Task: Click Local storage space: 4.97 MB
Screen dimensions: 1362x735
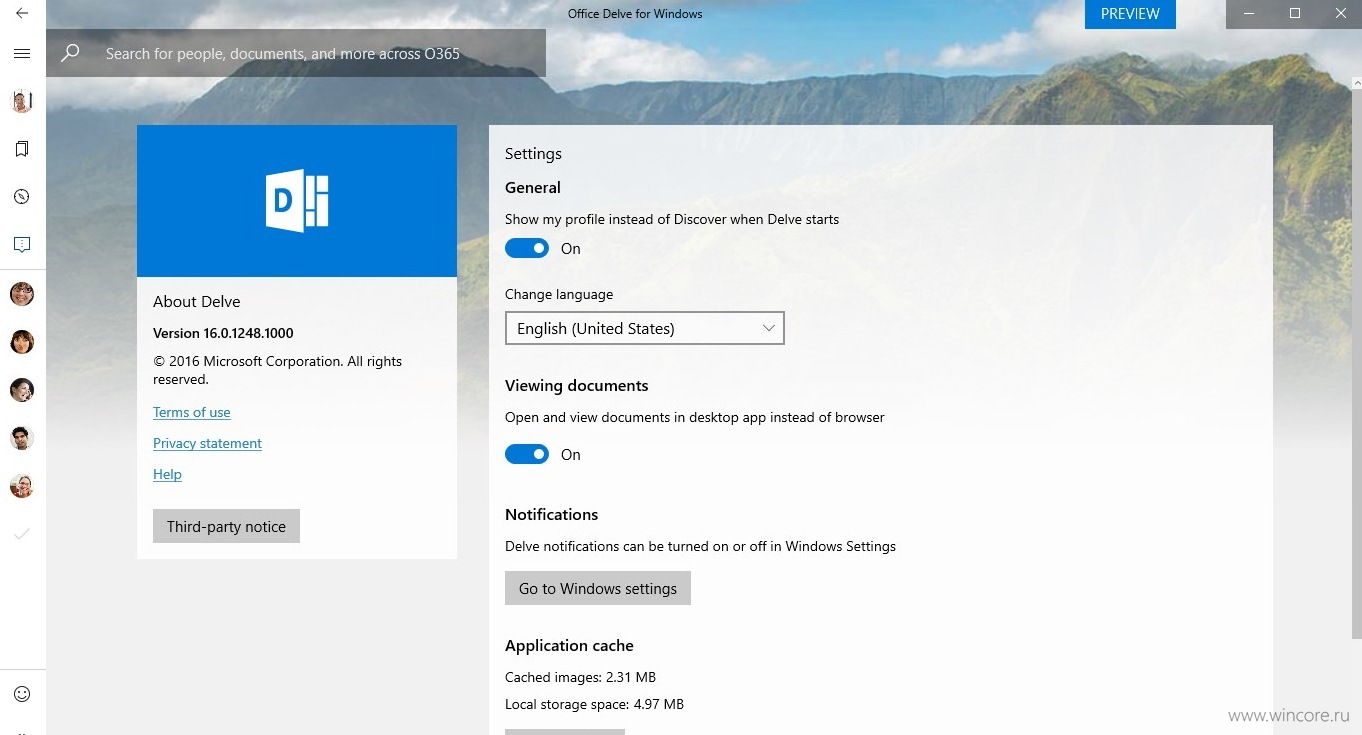Action: click(x=594, y=704)
